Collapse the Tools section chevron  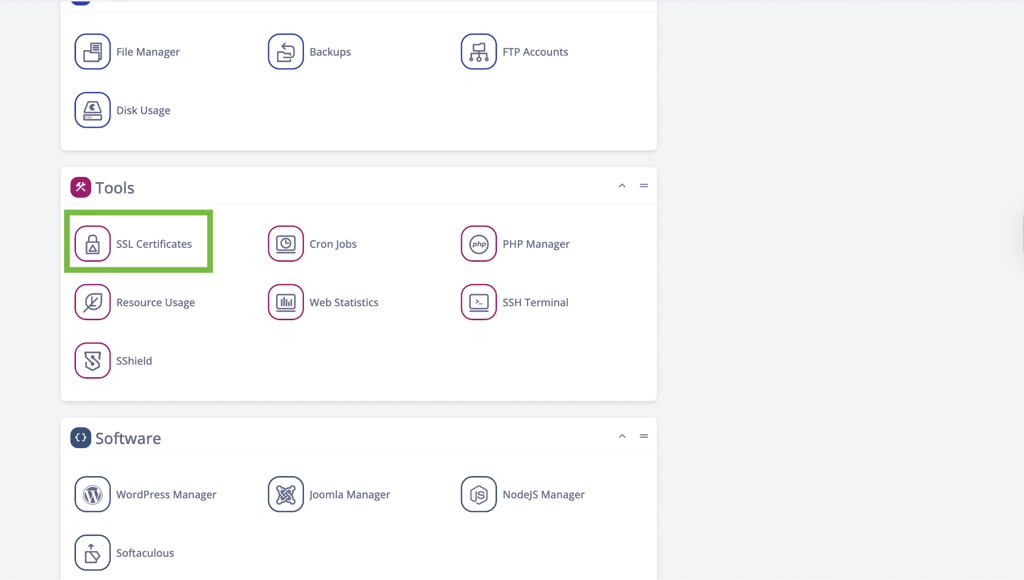coord(622,185)
